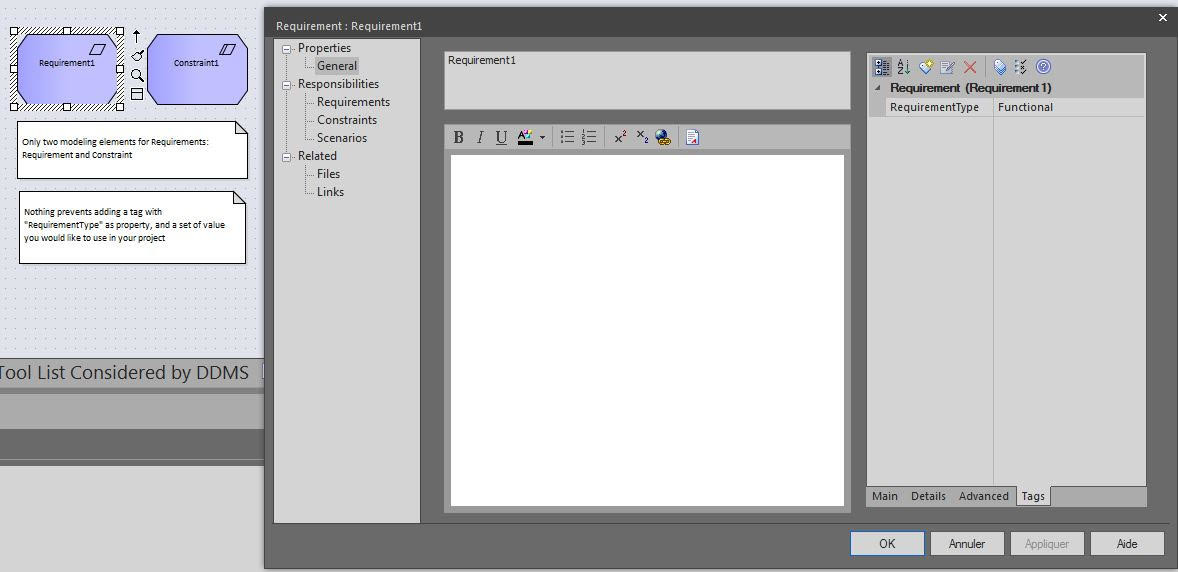Open Files under Related
Screen dimensions: 1178x572
pos(328,174)
